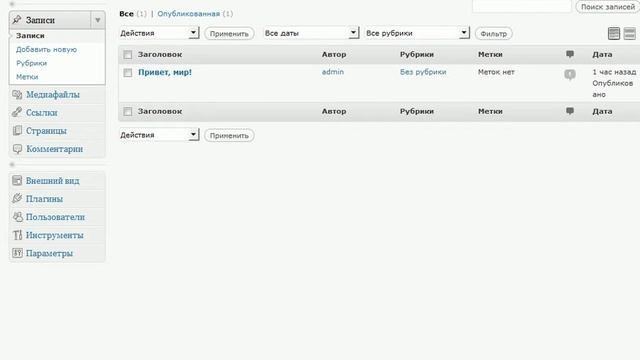Image resolution: width=640 pixels, height=360 pixels.
Task: Click bottom Применить button
Action: click(229, 136)
